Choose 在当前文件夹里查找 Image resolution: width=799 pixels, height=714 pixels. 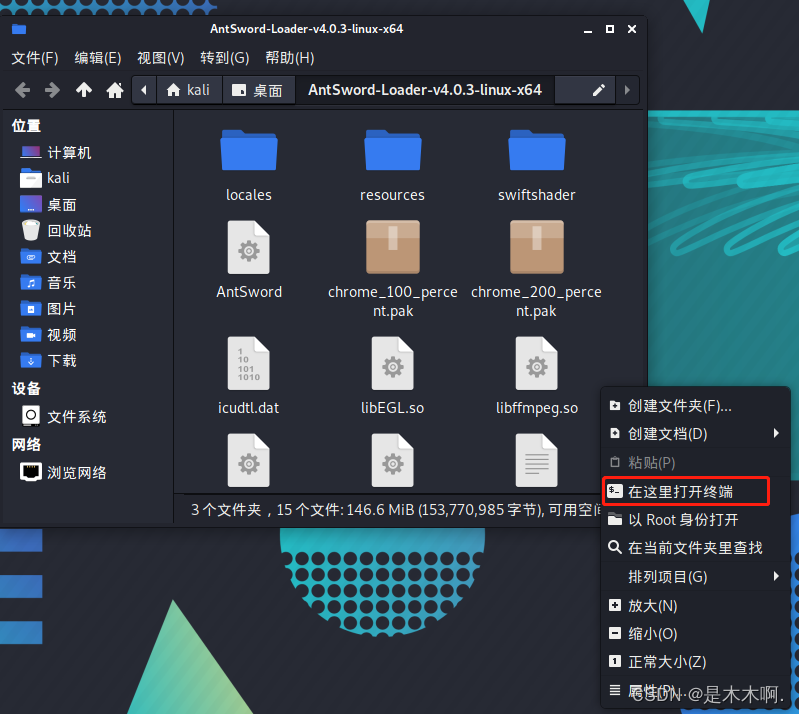pyautogui.click(x=696, y=548)
